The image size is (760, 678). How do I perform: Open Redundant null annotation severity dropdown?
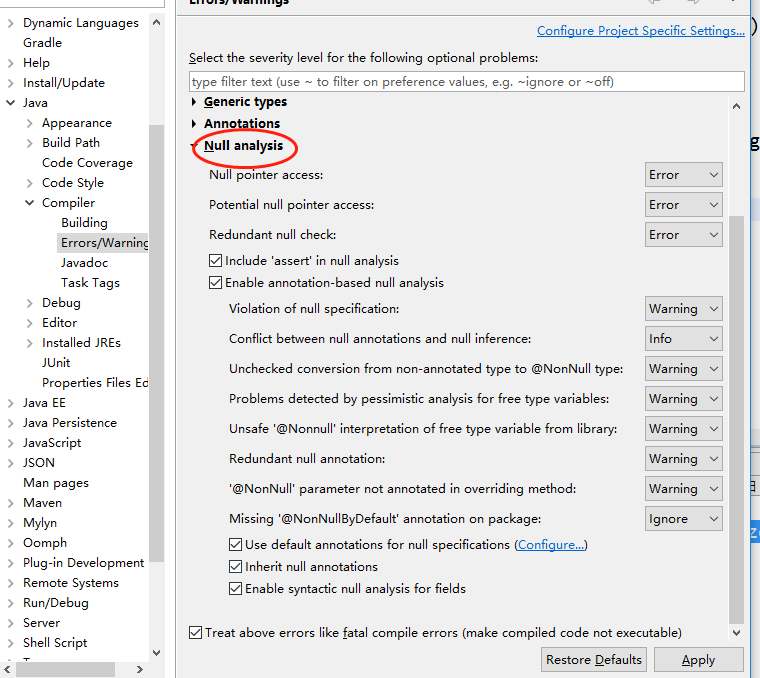[683, 459]
